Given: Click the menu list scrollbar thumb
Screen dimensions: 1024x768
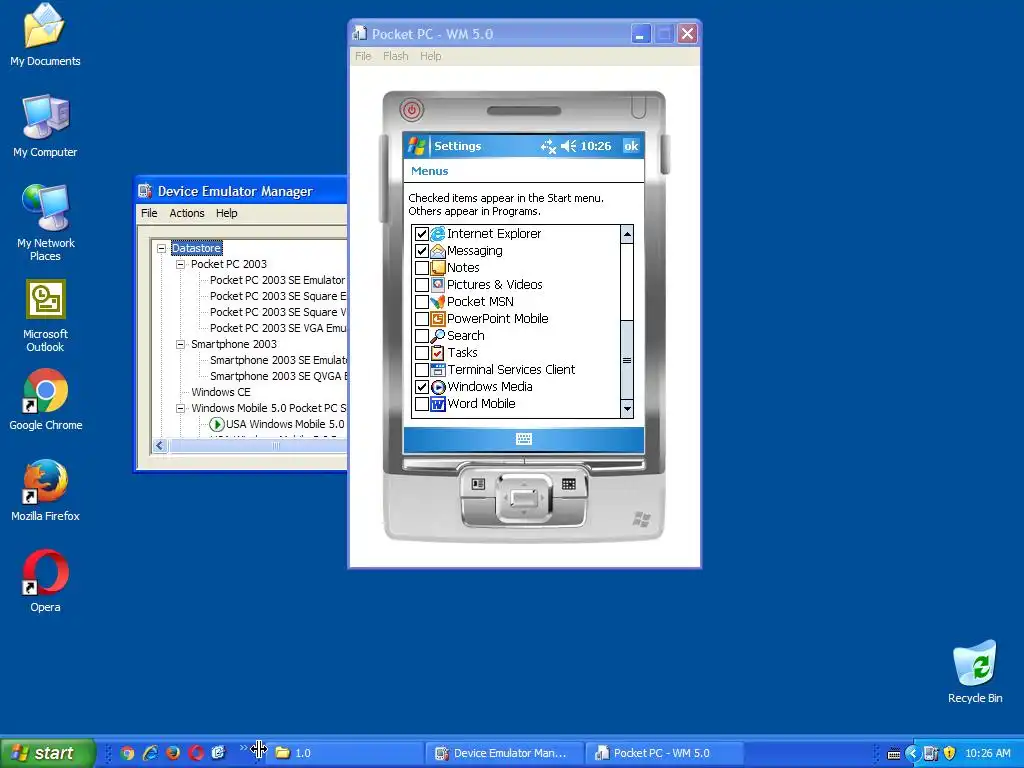Looking at the screenshot, I should [627, 360].
